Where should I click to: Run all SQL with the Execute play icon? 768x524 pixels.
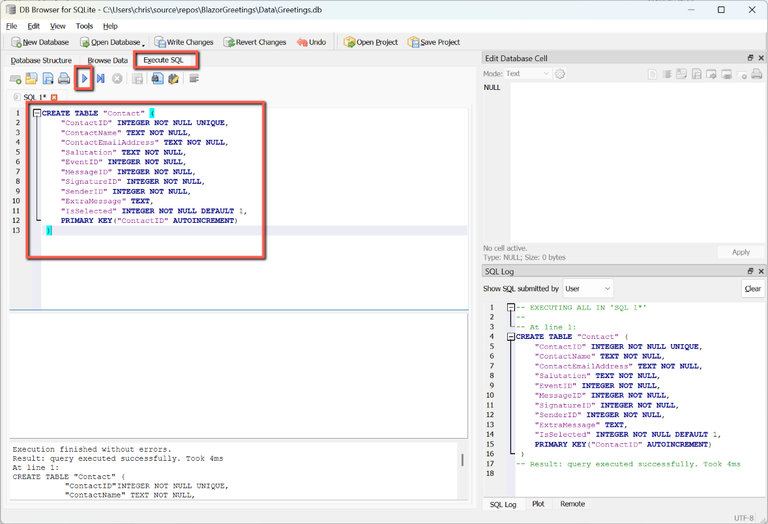[86, 78]
